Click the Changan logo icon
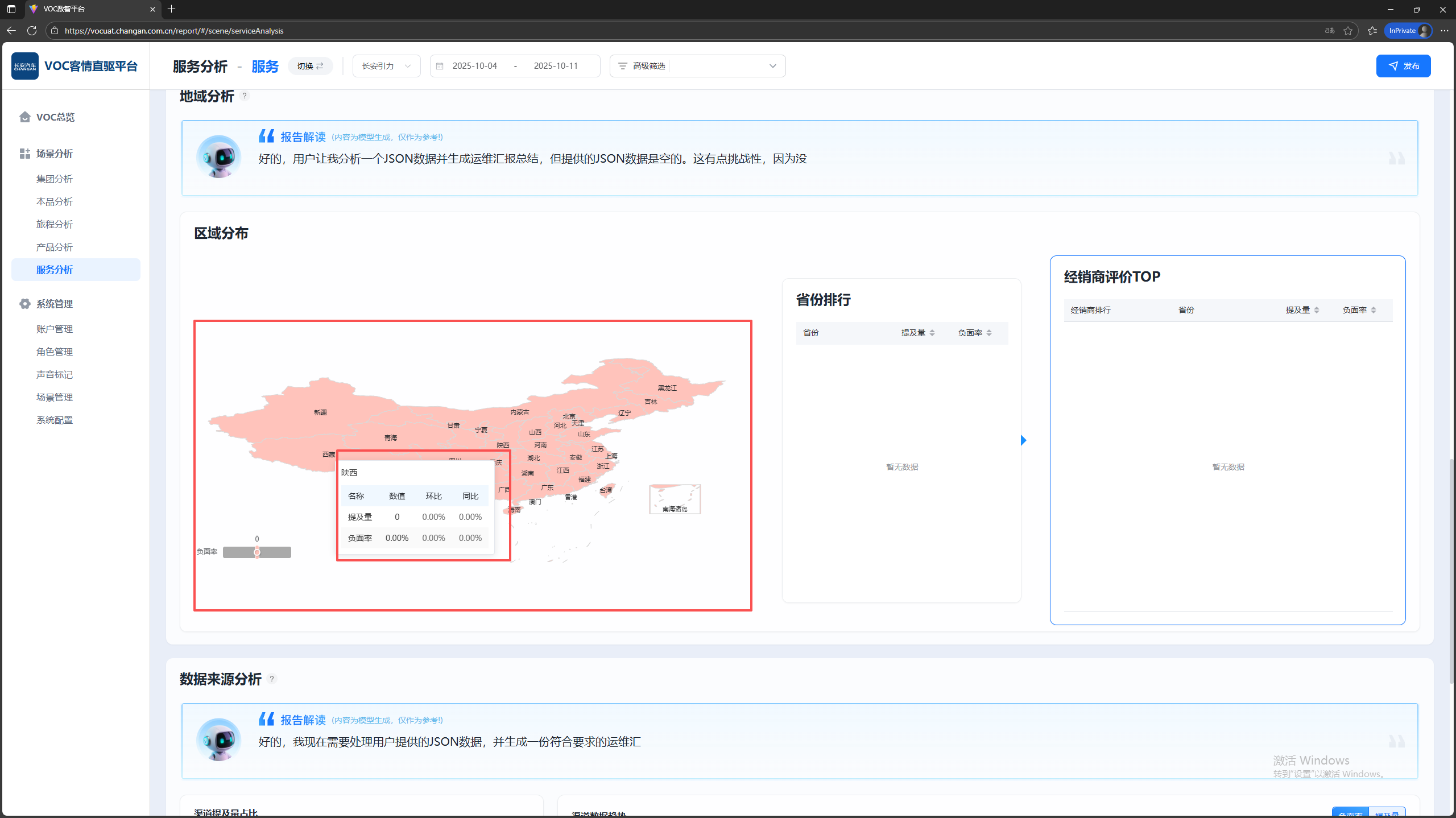 click(x=25, y=66)
